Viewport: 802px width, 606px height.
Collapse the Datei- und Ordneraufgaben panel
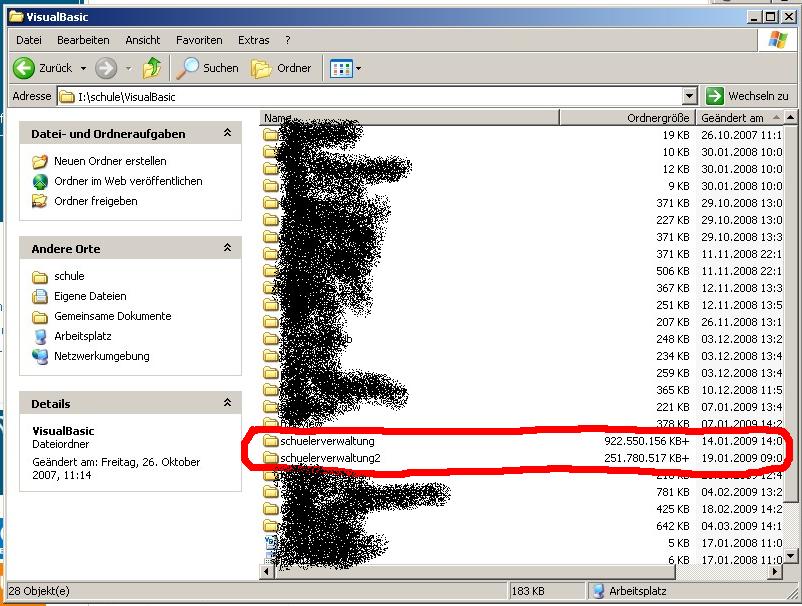click(x=228, y=133)
